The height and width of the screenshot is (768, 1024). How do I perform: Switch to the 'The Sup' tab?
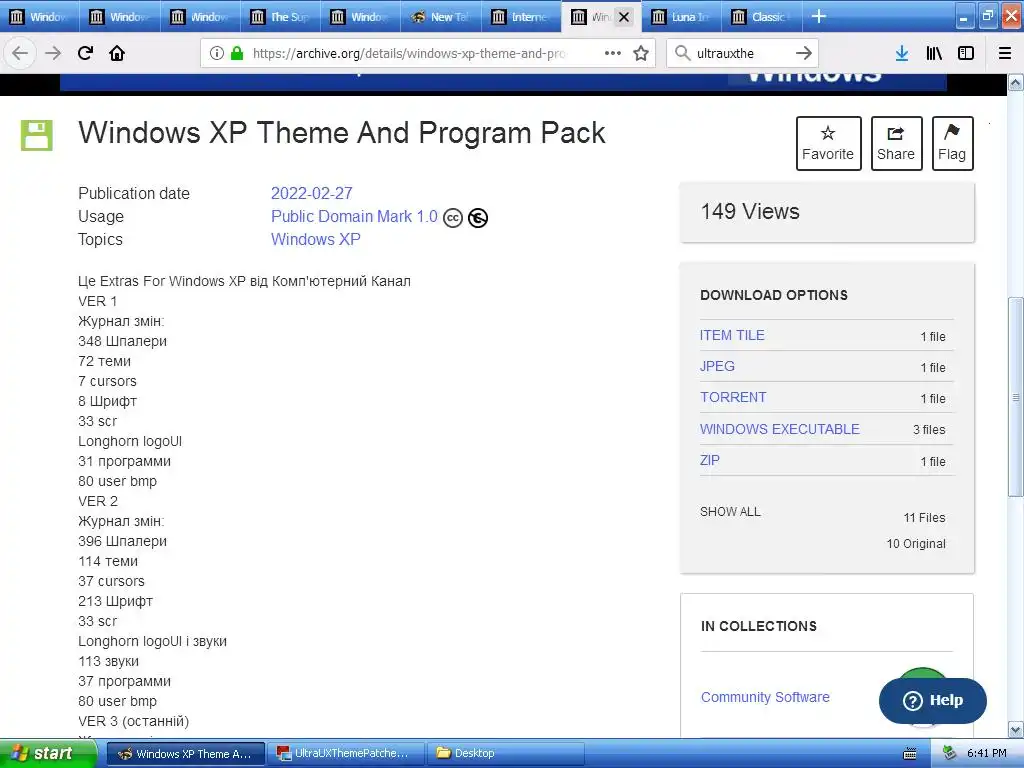281,17
